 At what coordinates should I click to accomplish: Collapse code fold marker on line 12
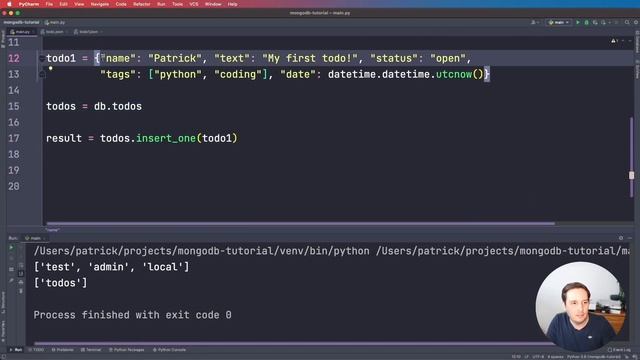[42, 59]
